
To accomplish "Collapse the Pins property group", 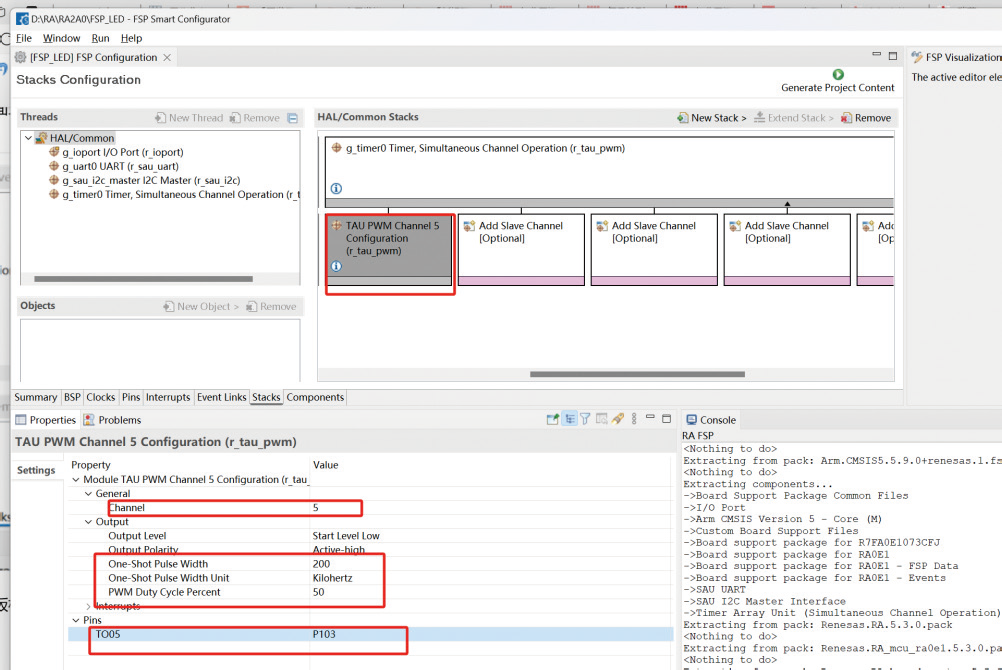I will point(76,620).
